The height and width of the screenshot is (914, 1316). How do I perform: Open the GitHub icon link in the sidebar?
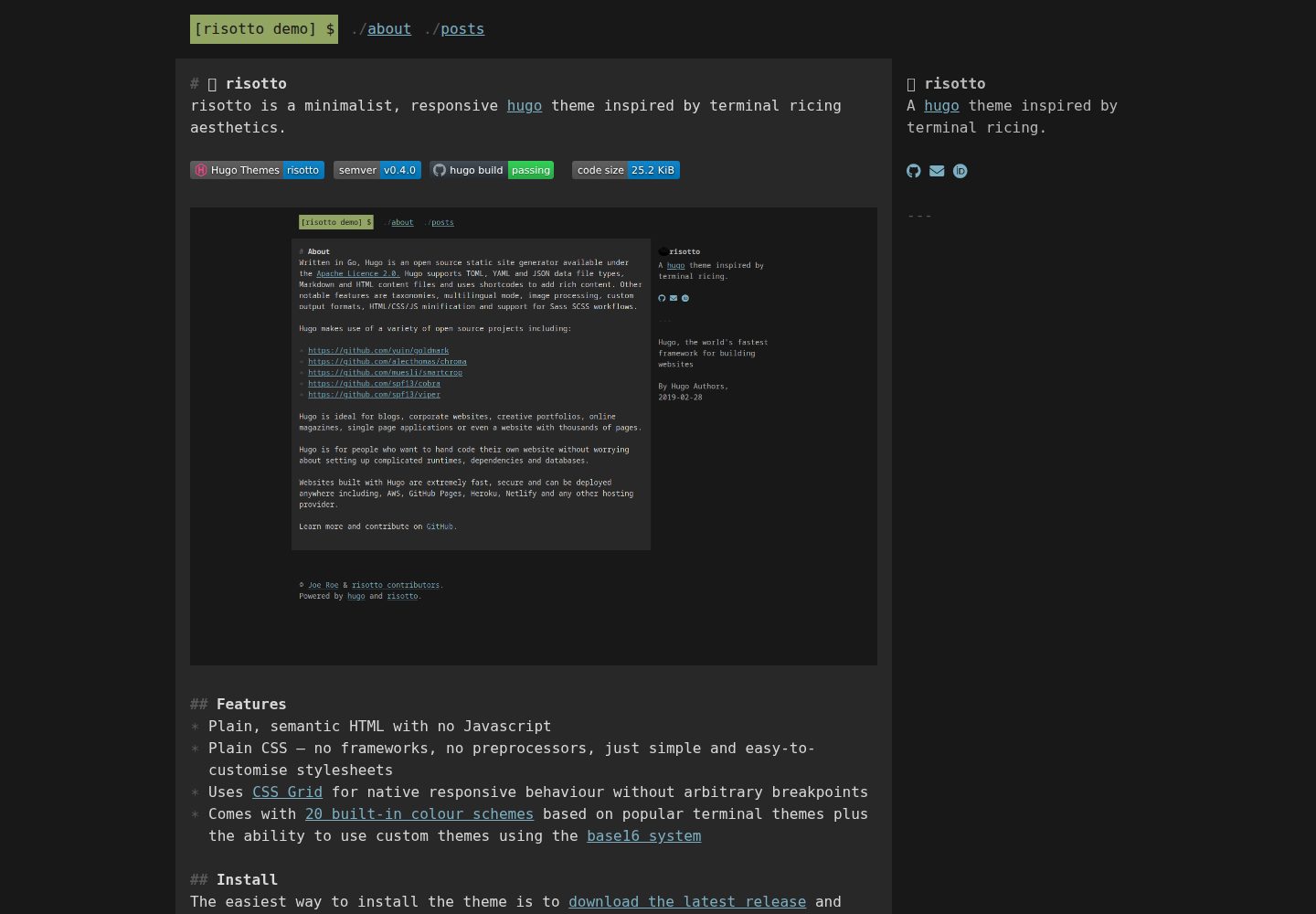click(913, 171)
